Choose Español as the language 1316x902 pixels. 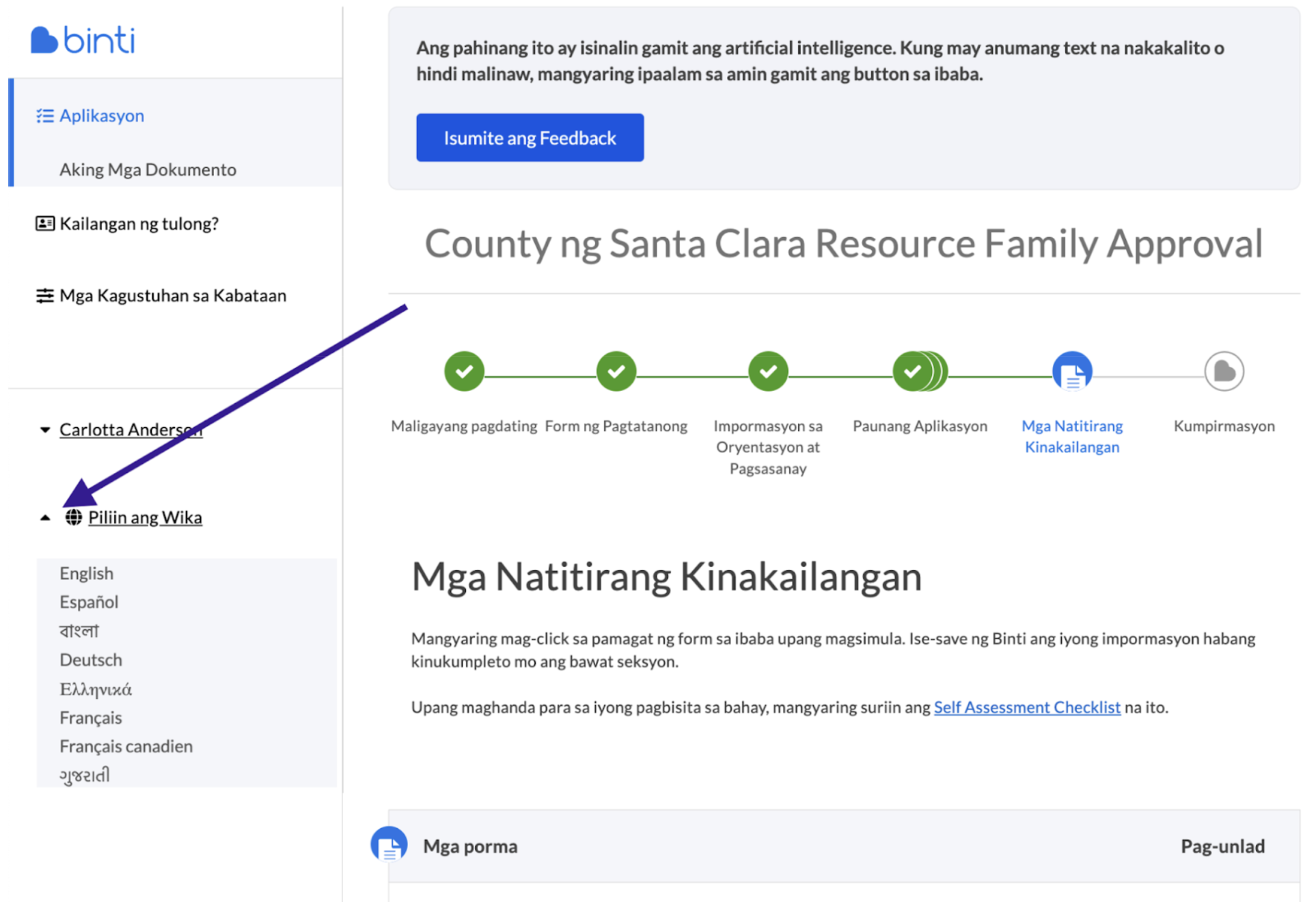pos(89,602)
